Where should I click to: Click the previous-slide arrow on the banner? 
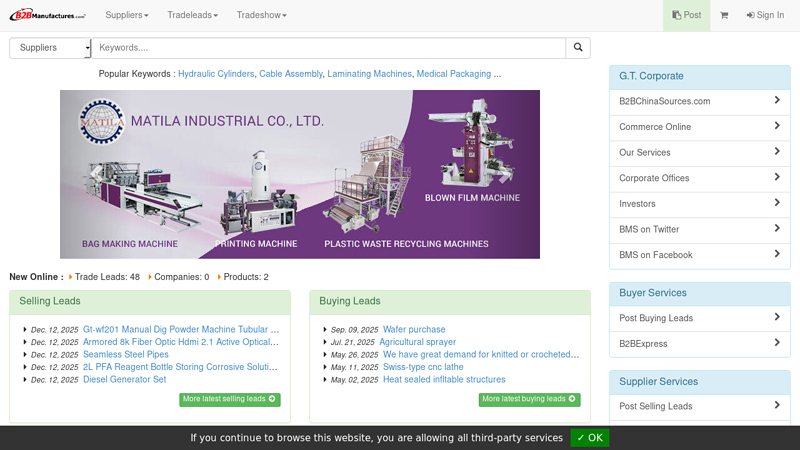96,174
